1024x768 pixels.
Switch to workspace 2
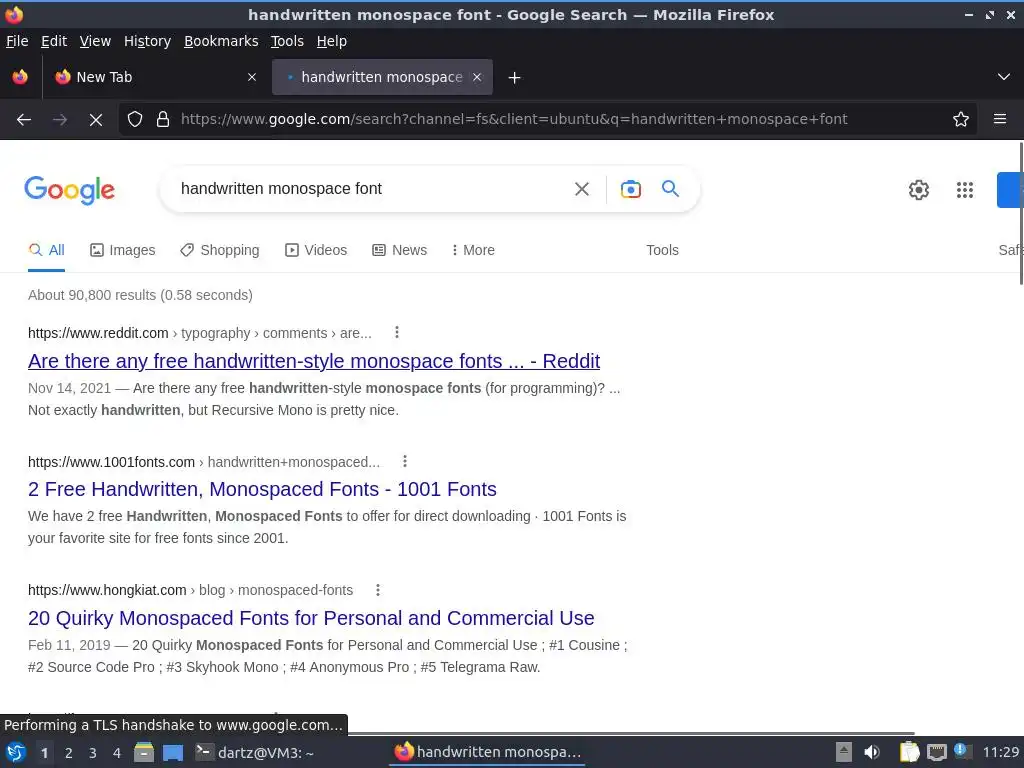(x=69, y=753)
